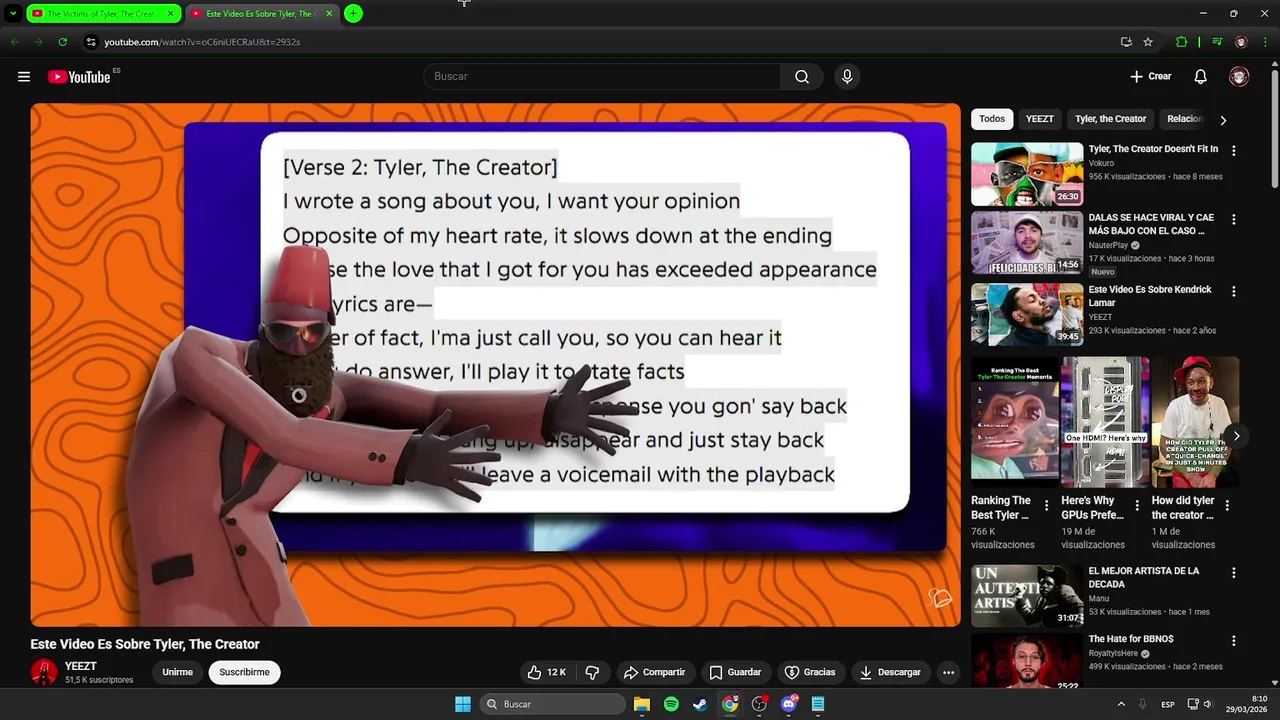Open Spotify from the taskbar
This screenshot has height=720, width=1280.
tap(671, 704)
